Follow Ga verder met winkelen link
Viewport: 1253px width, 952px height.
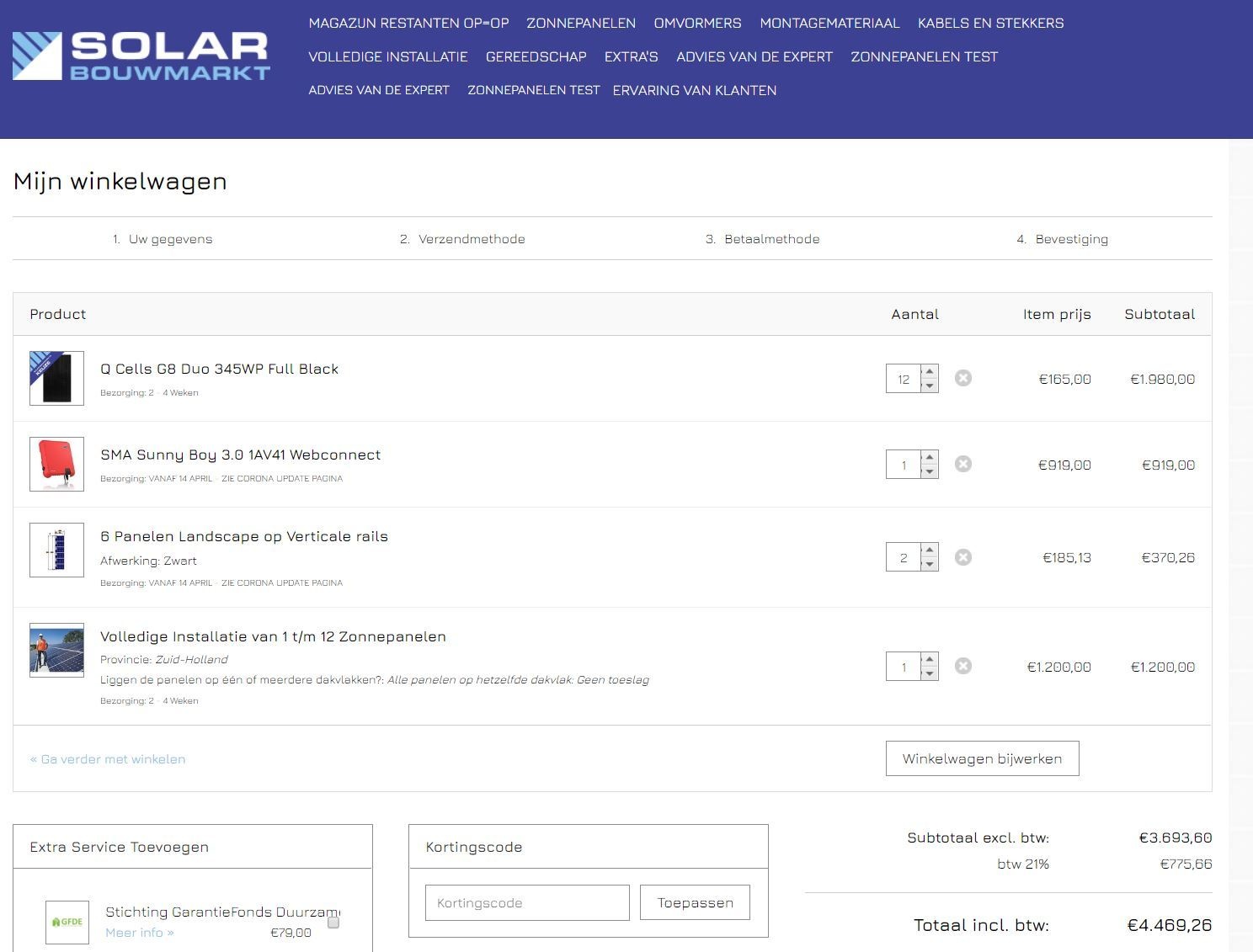click(x=108, y=758)
